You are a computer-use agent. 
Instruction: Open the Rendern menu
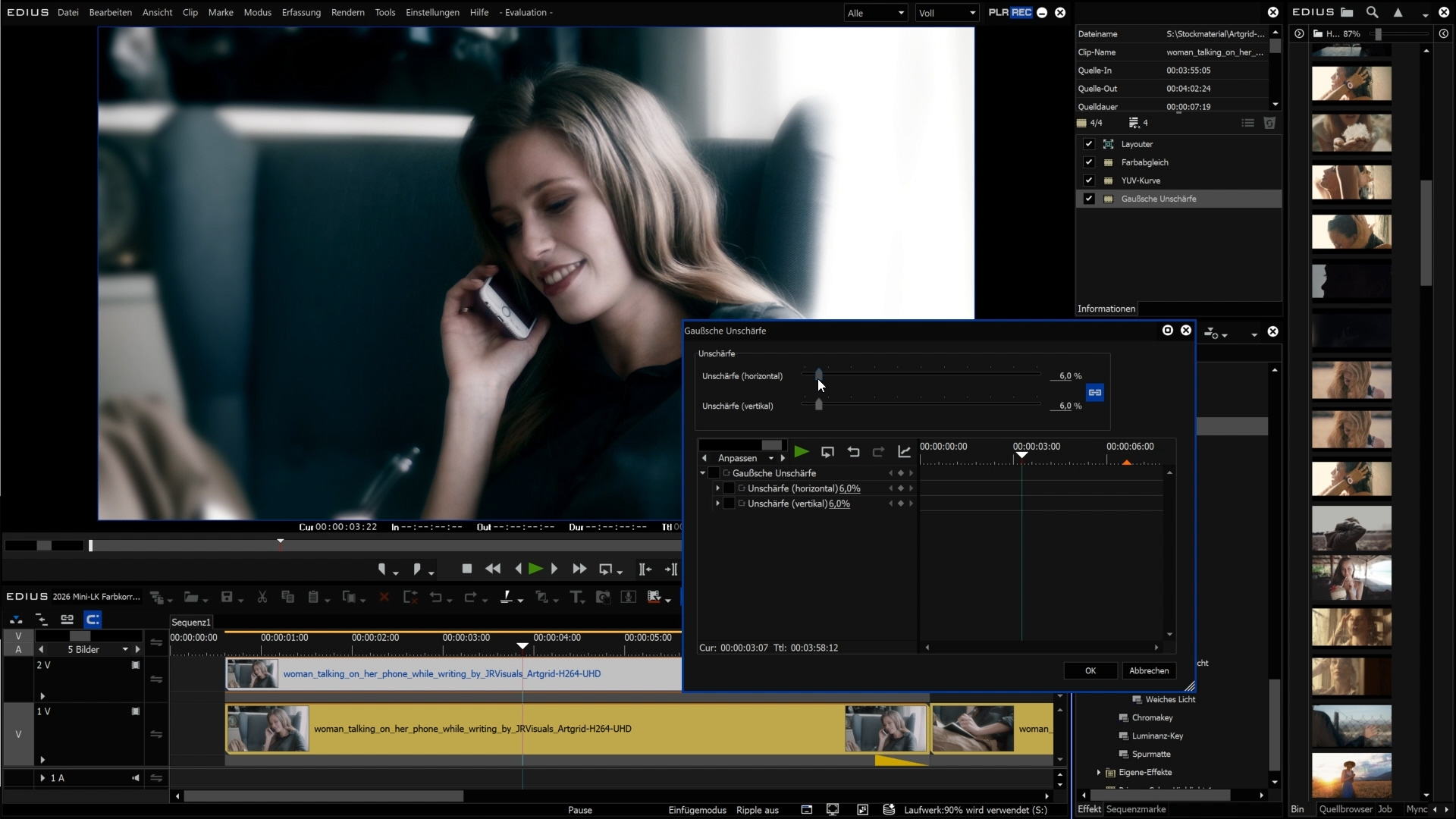pyautogui.click(x=347, y=12)
